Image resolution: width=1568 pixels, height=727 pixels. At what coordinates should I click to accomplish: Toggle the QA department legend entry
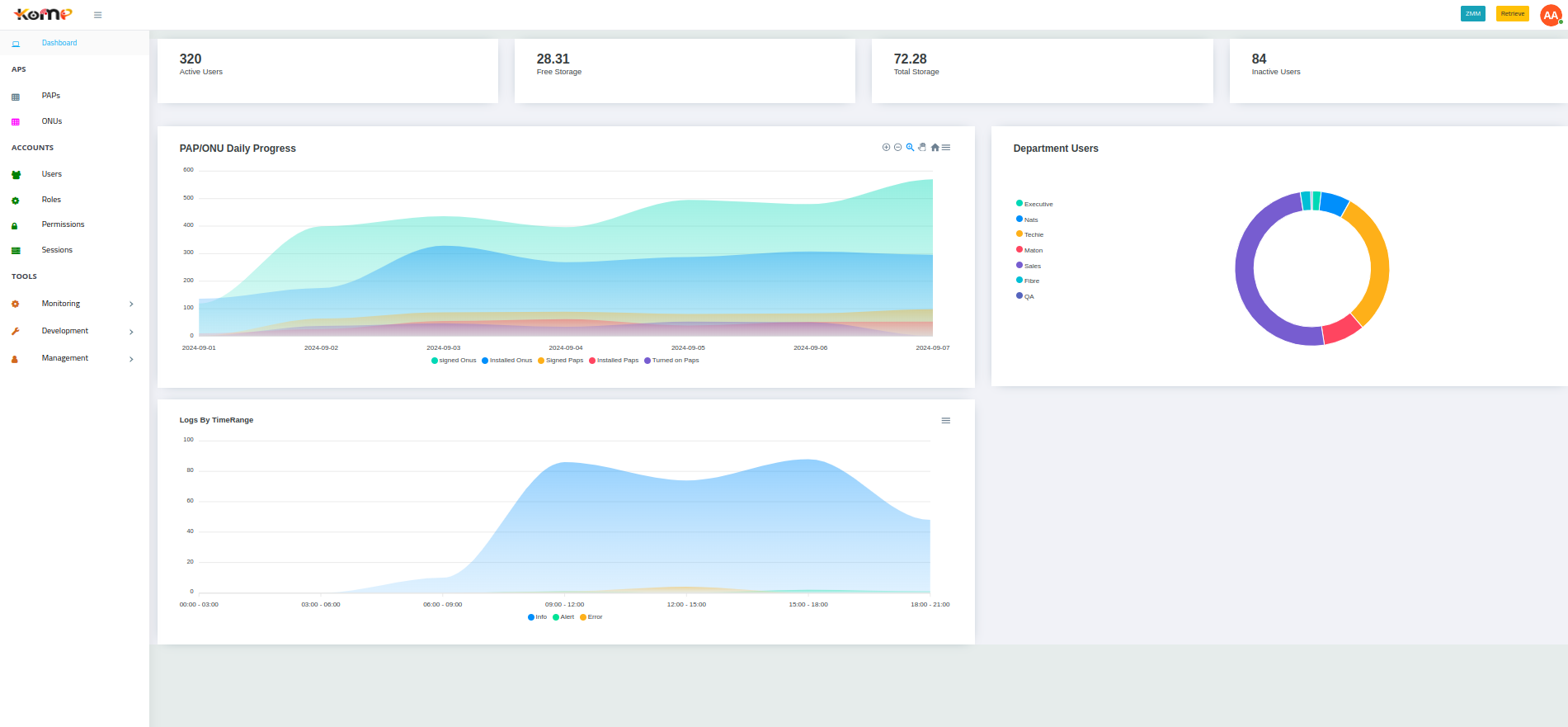pos(1025,296)
